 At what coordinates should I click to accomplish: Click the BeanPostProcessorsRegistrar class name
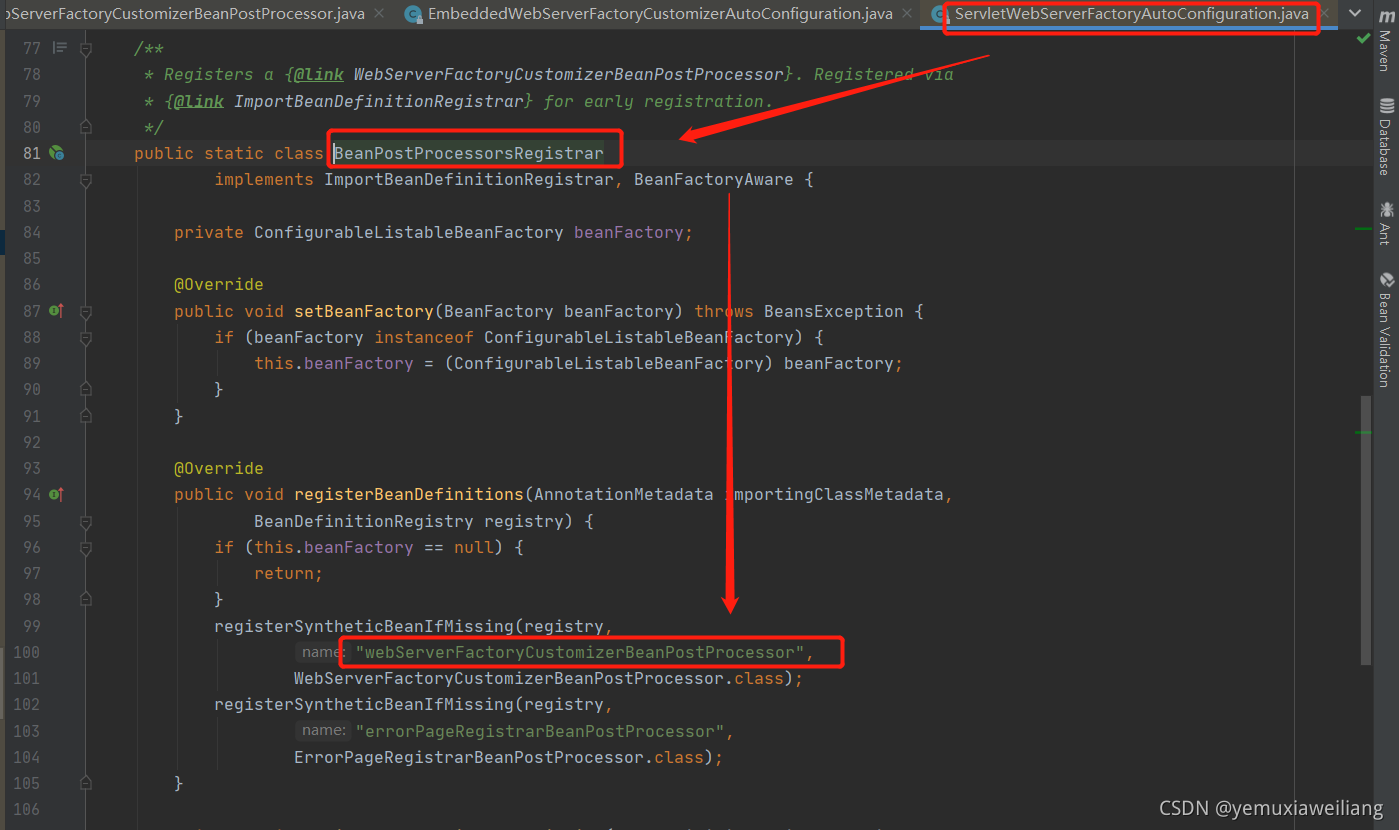[468, 153]
